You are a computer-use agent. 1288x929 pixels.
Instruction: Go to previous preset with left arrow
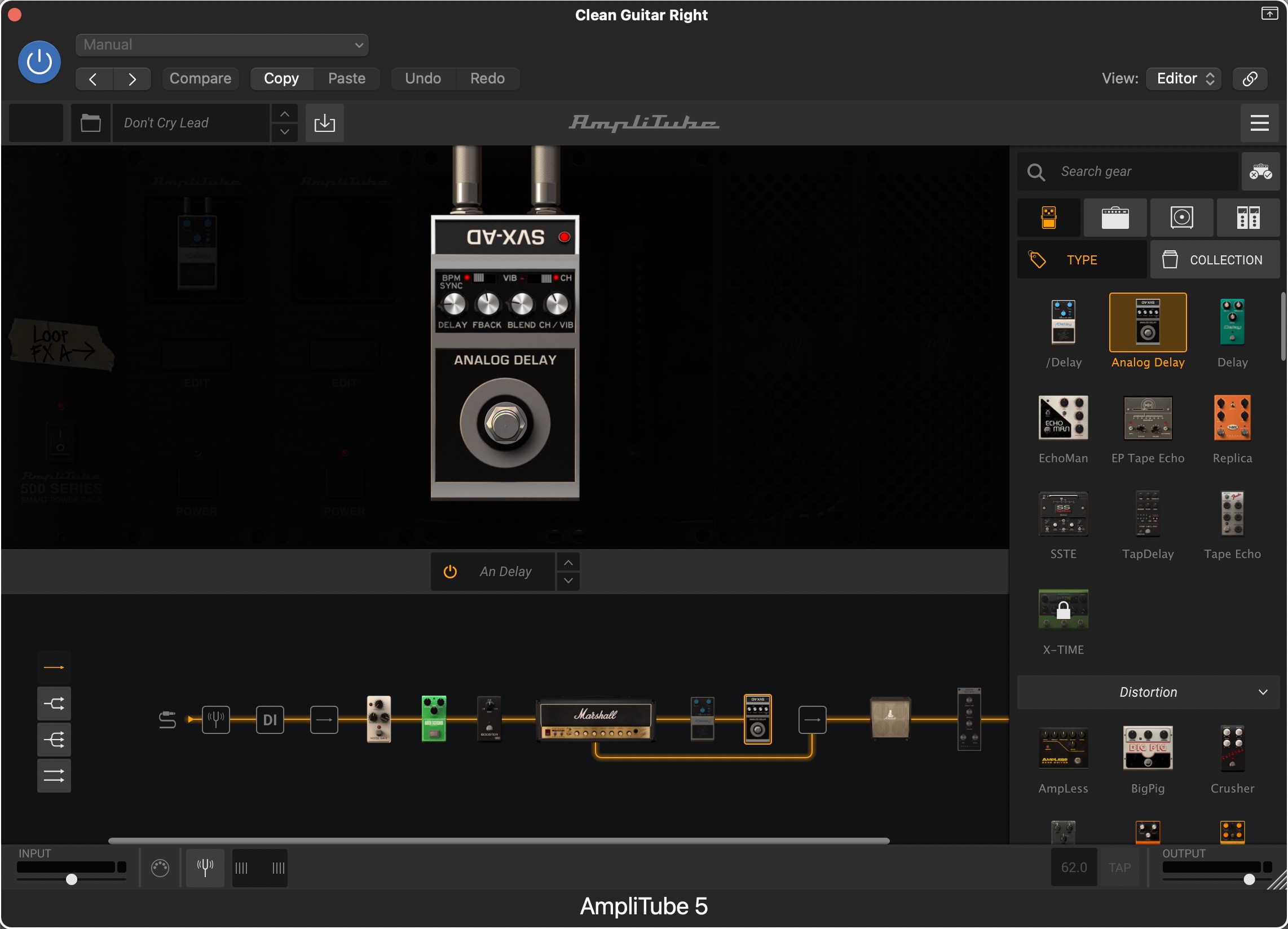94,79
